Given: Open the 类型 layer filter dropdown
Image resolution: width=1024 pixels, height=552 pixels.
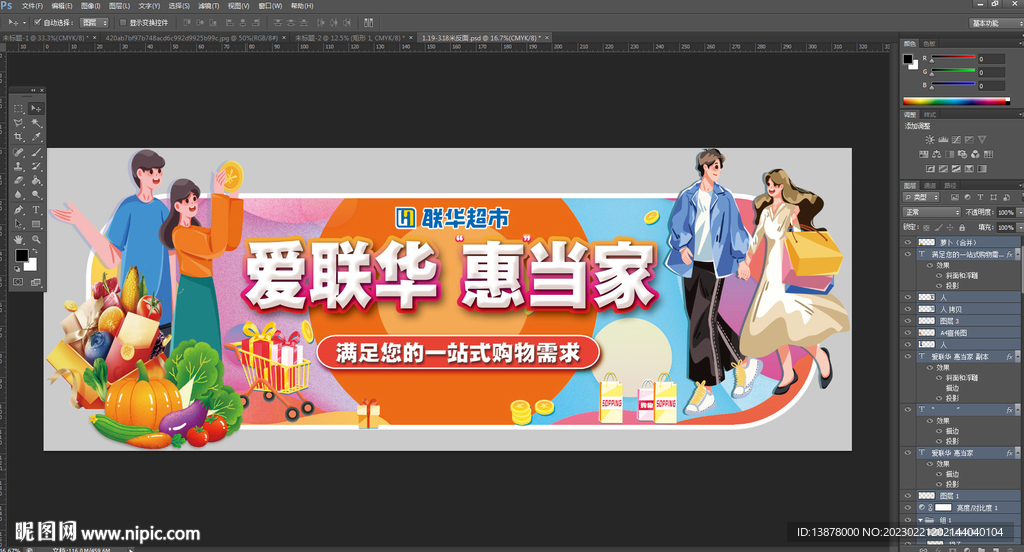Looking at the screenshot, I should (921, 197).
